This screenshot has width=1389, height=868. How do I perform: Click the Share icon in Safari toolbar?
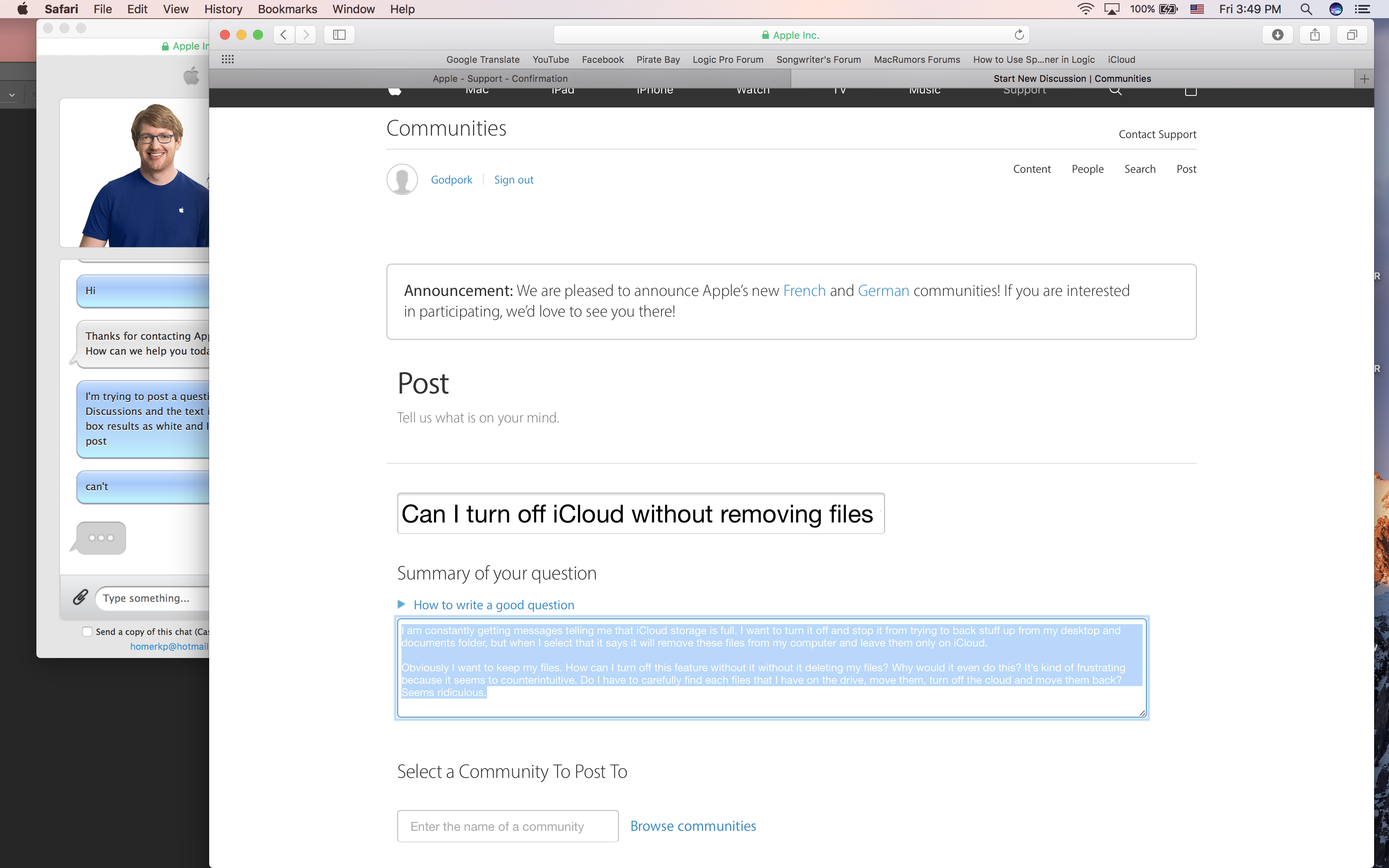[1315, 34]
